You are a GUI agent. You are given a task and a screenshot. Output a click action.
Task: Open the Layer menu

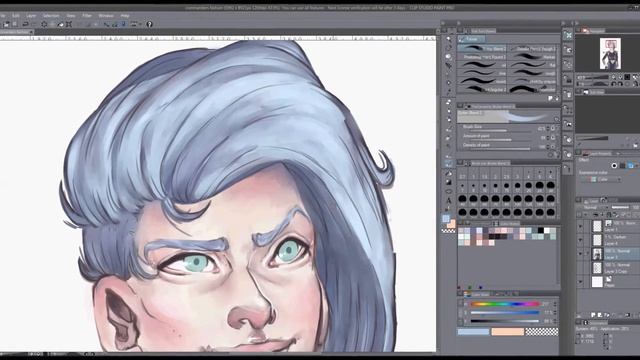click(31, 16)
